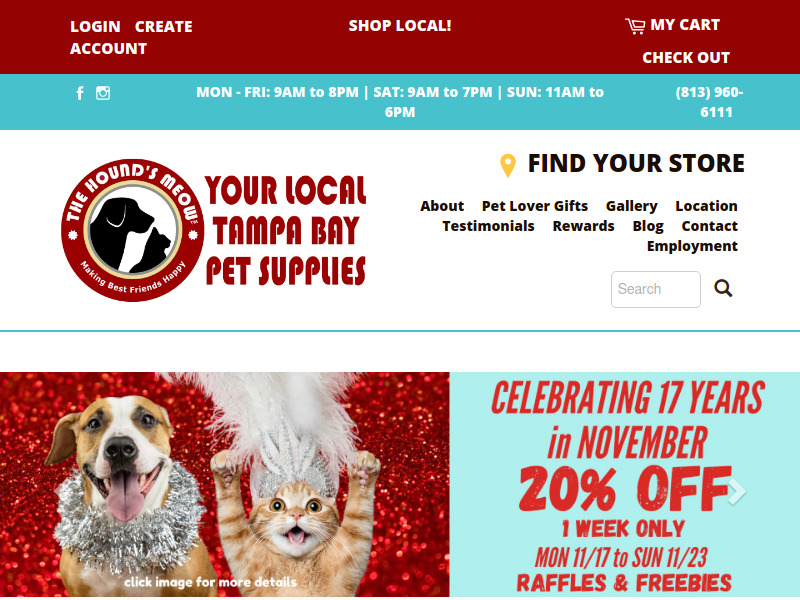Image resolution: width=800 pixels, height=600 pixels.
Task: Click the magnifying glass search icon
Action: click(x=723, y=288)
